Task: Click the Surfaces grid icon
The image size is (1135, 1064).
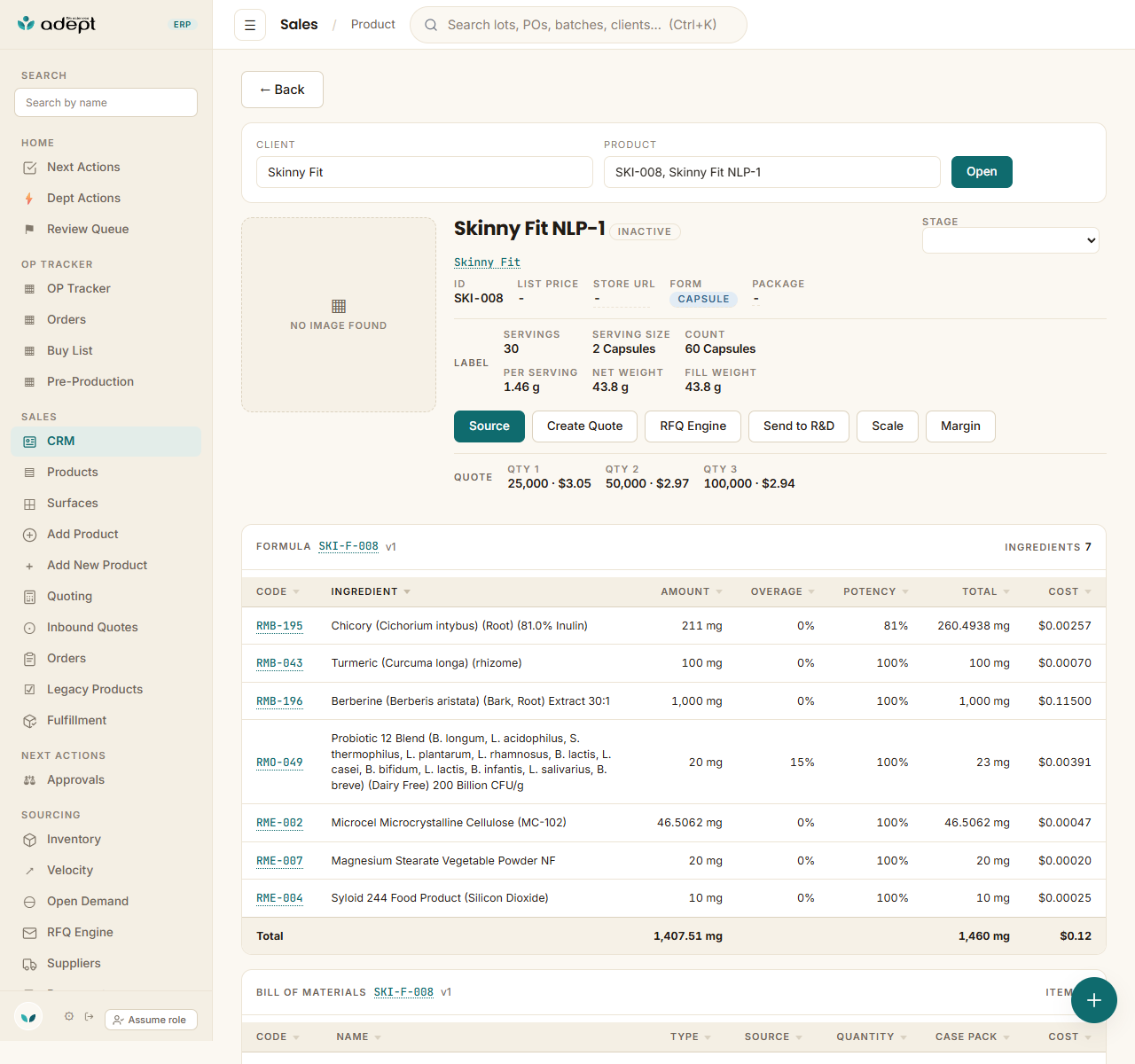Action: point(29,504)
